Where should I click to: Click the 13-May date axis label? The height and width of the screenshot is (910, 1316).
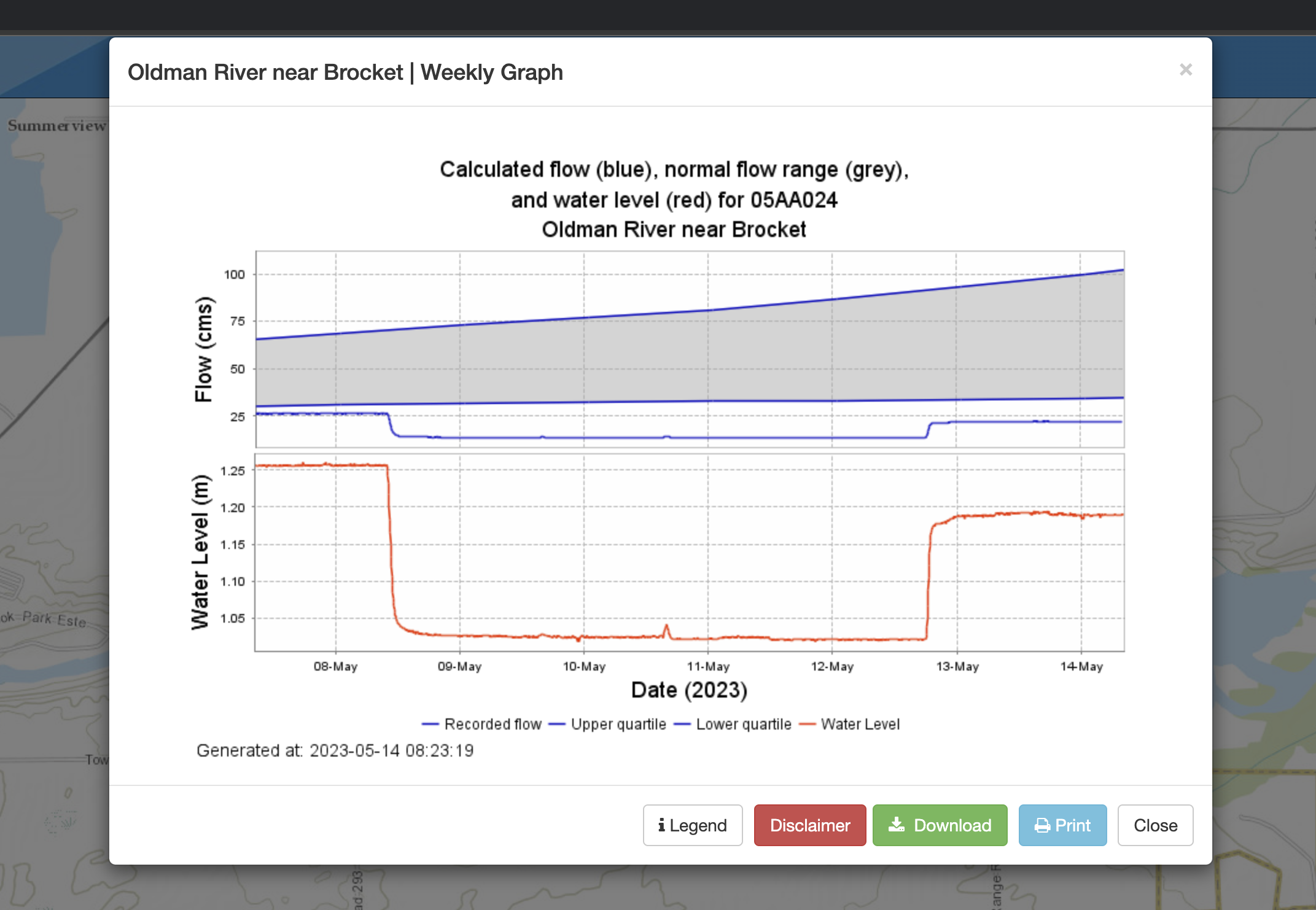pos(957,666)
